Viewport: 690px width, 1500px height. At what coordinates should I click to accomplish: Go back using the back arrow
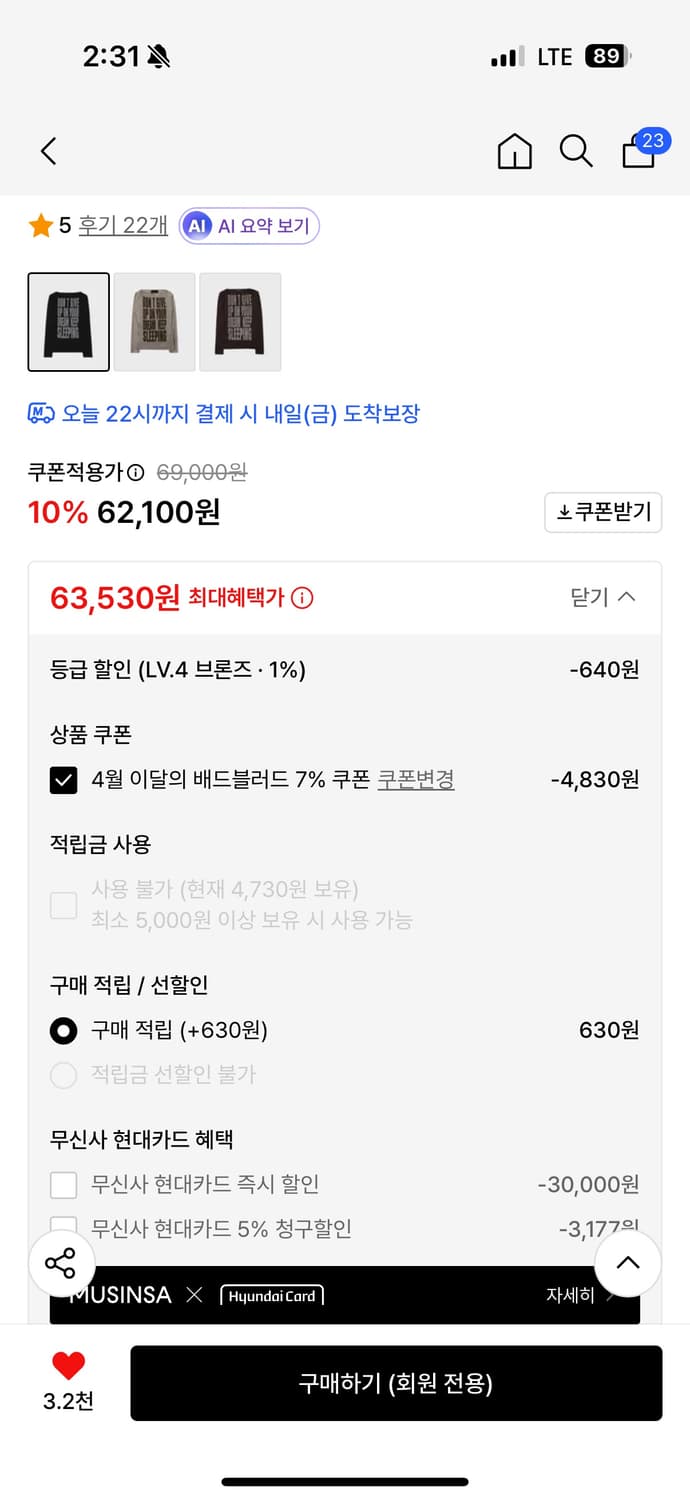click(x=48, y=151)
